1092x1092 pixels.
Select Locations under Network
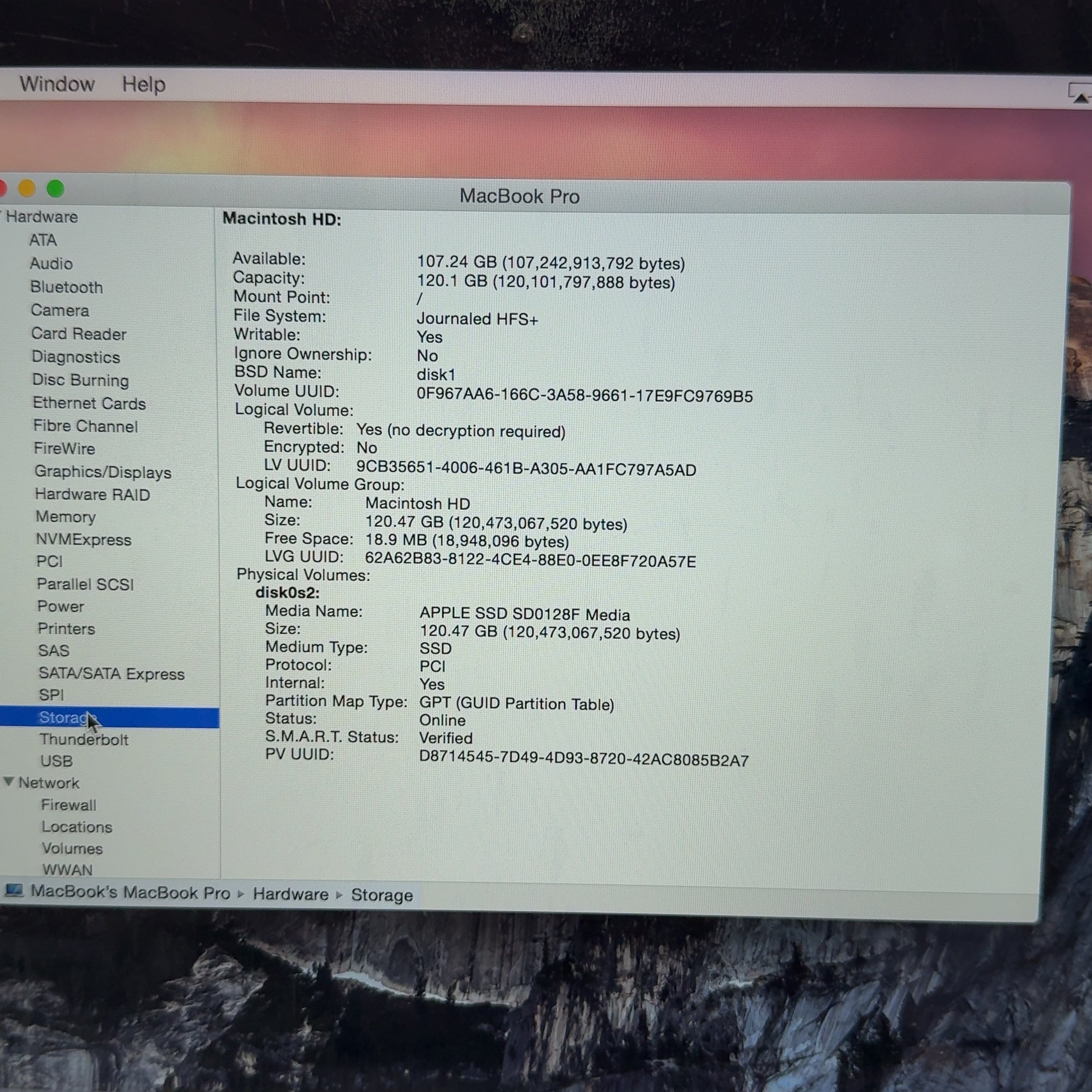click(77, 827)
